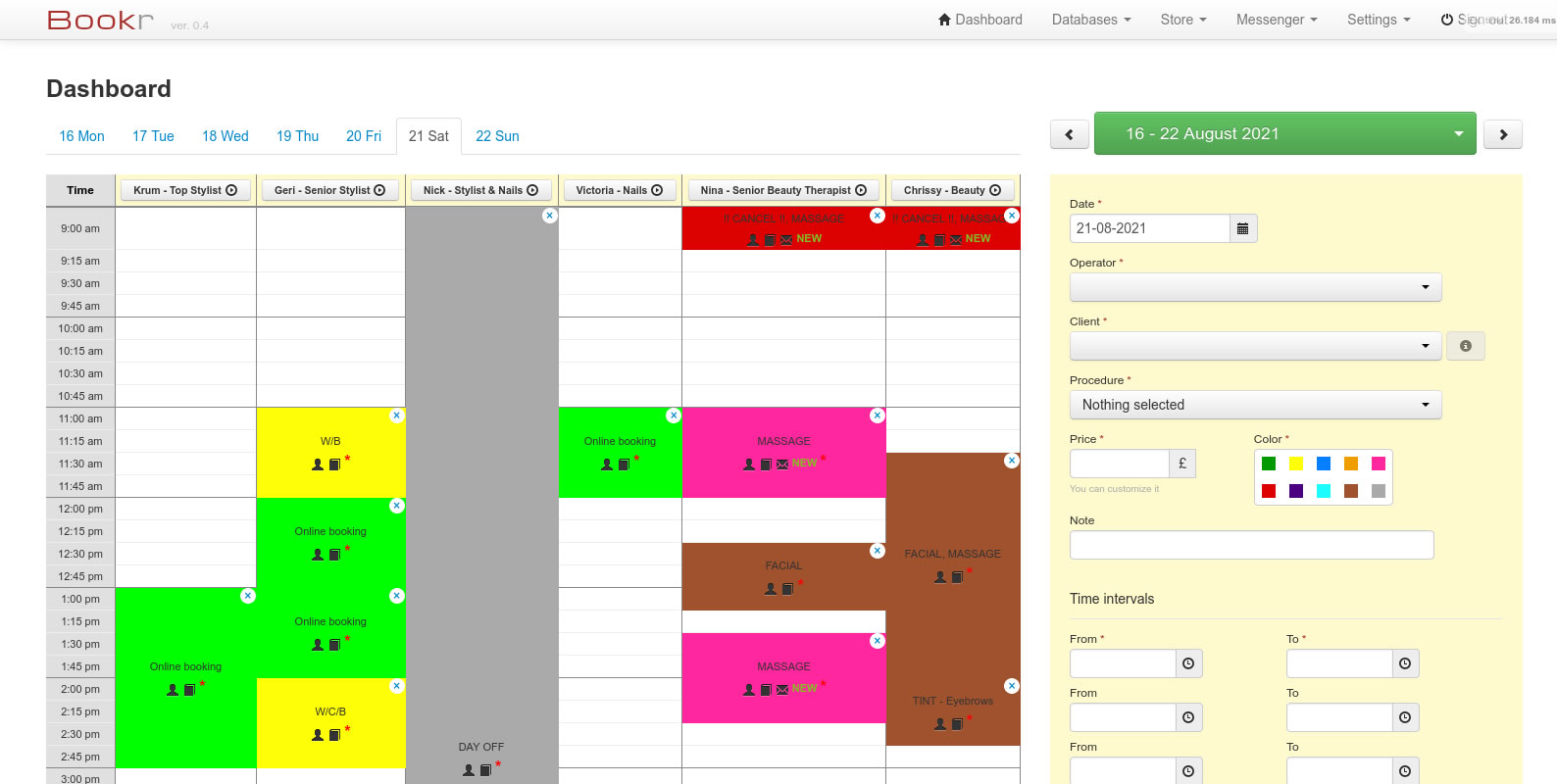Click the first To time clock icon

[x=1405, y=663]
